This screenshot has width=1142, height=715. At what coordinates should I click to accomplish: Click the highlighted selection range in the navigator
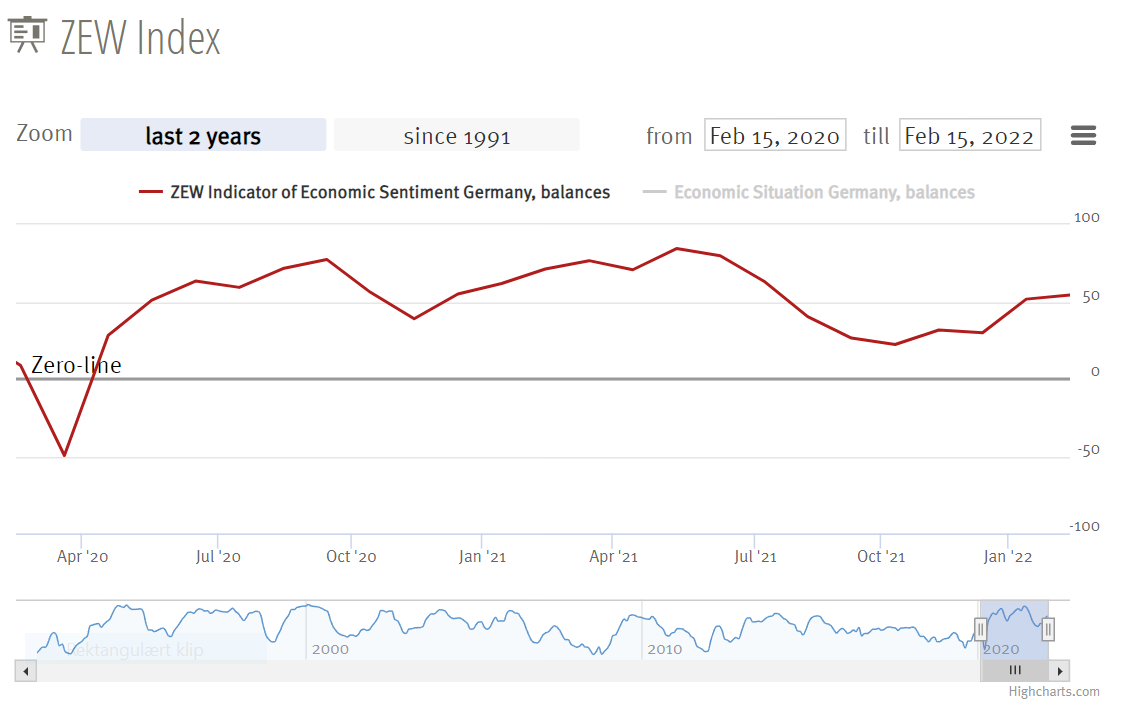pos(1014,630)
